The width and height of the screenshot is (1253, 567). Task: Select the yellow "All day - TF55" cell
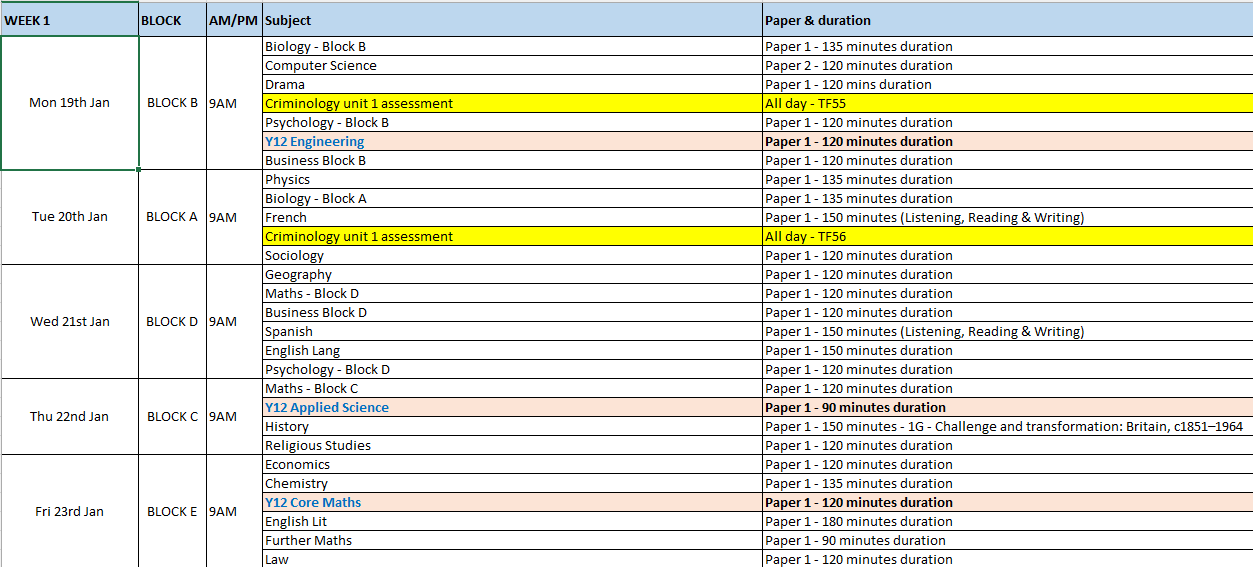click(x=1006, y=104)
